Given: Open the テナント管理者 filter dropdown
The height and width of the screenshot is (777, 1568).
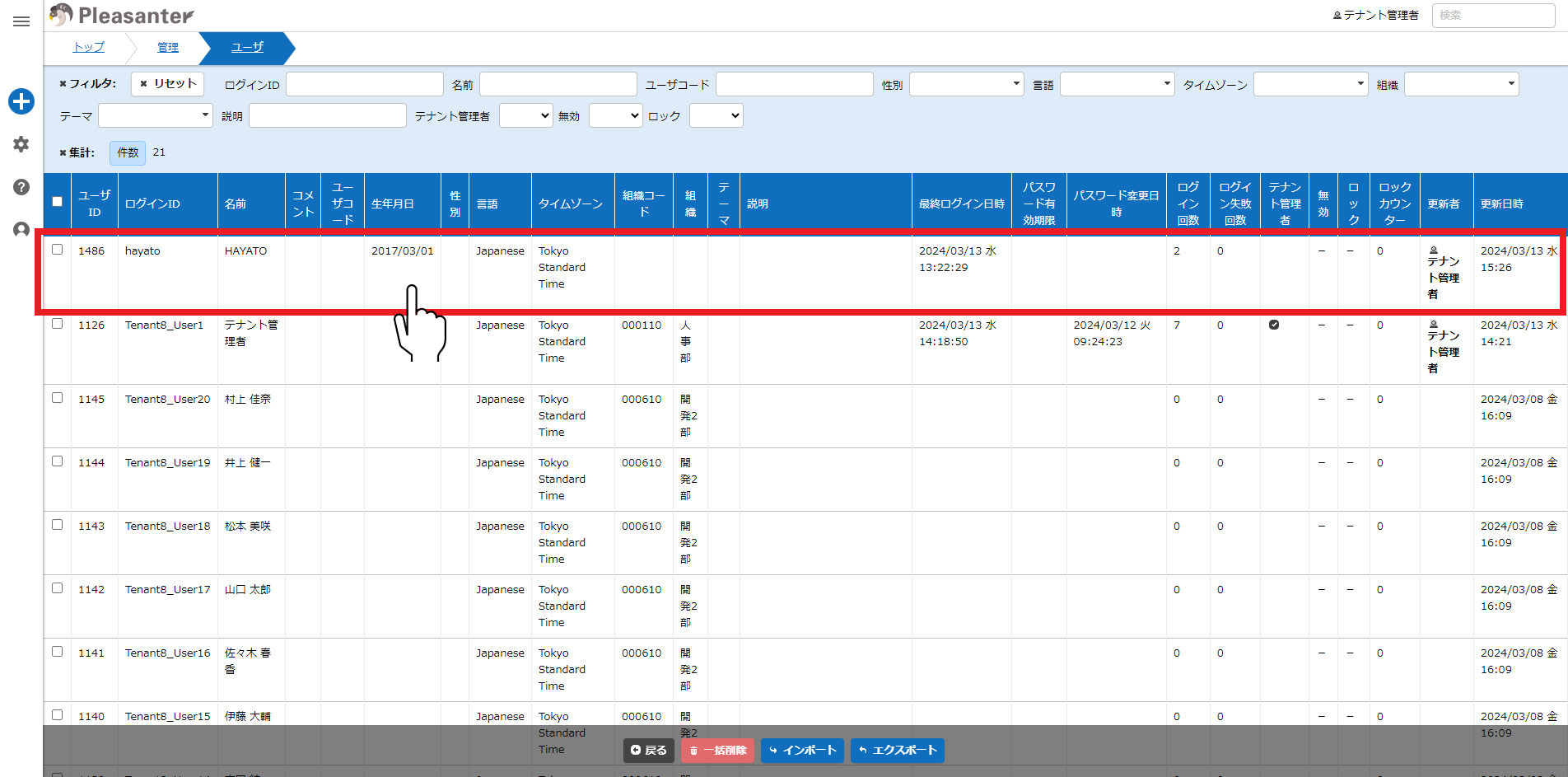Looking at the screenshot, I should tap(525, 116).
